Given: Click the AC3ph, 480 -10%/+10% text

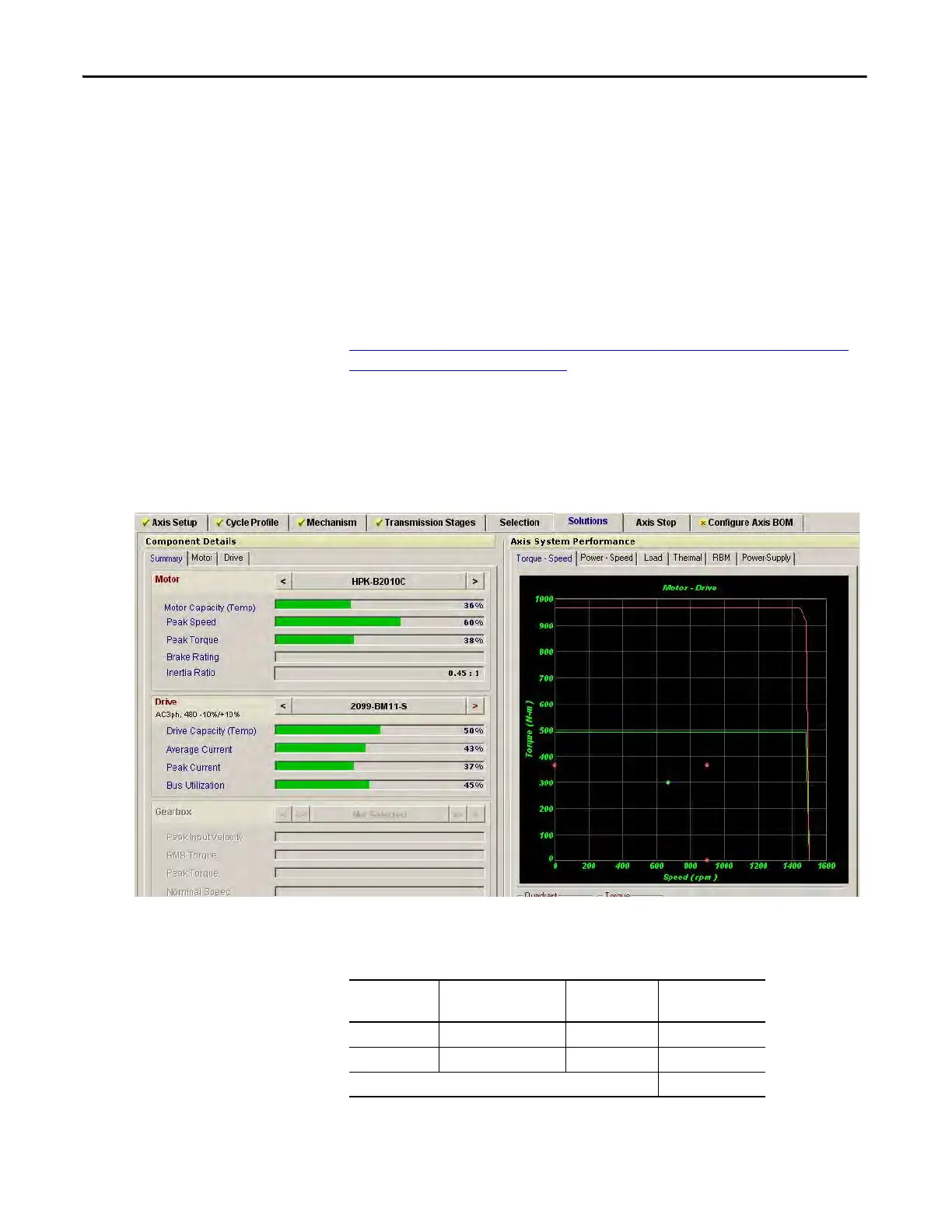Looking at the screenshot, I should point(198,715).
